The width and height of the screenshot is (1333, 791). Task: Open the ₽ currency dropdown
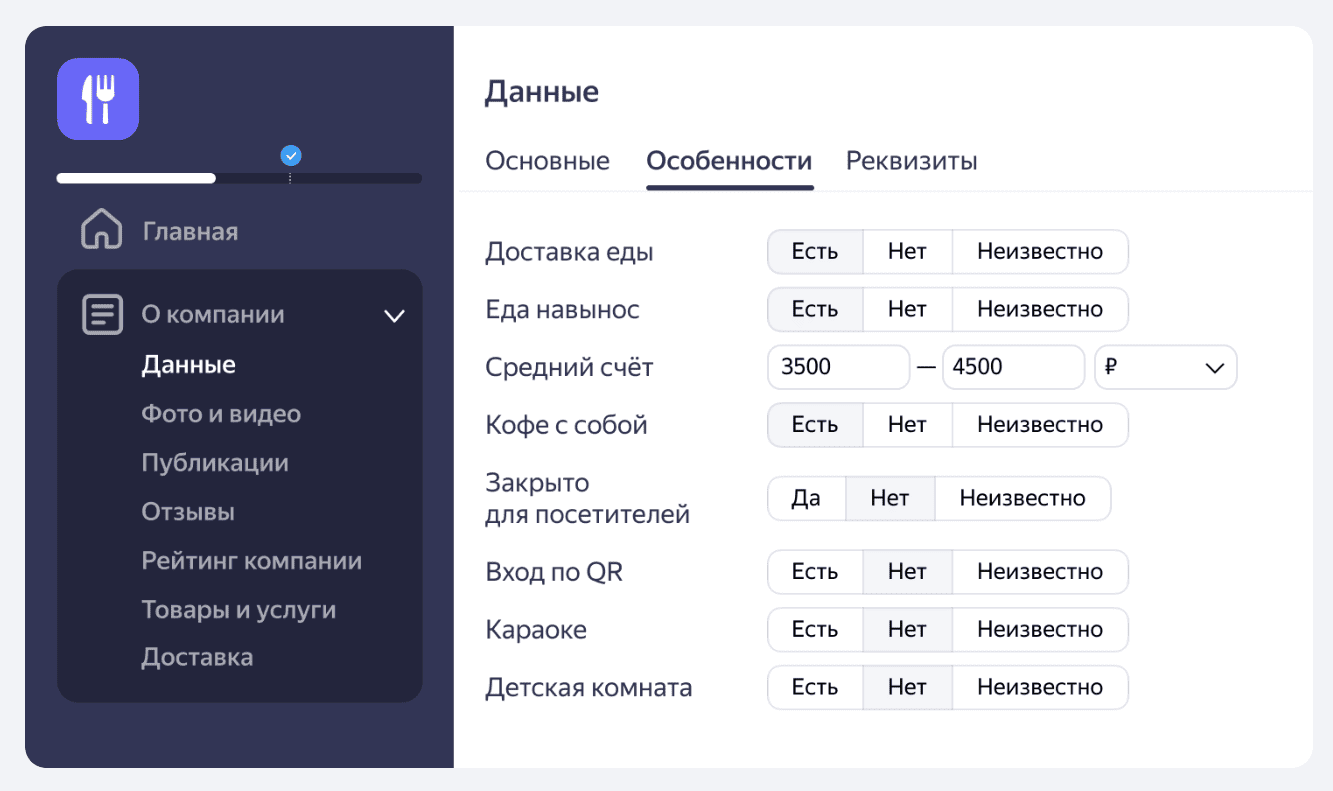pos(1166,367)
